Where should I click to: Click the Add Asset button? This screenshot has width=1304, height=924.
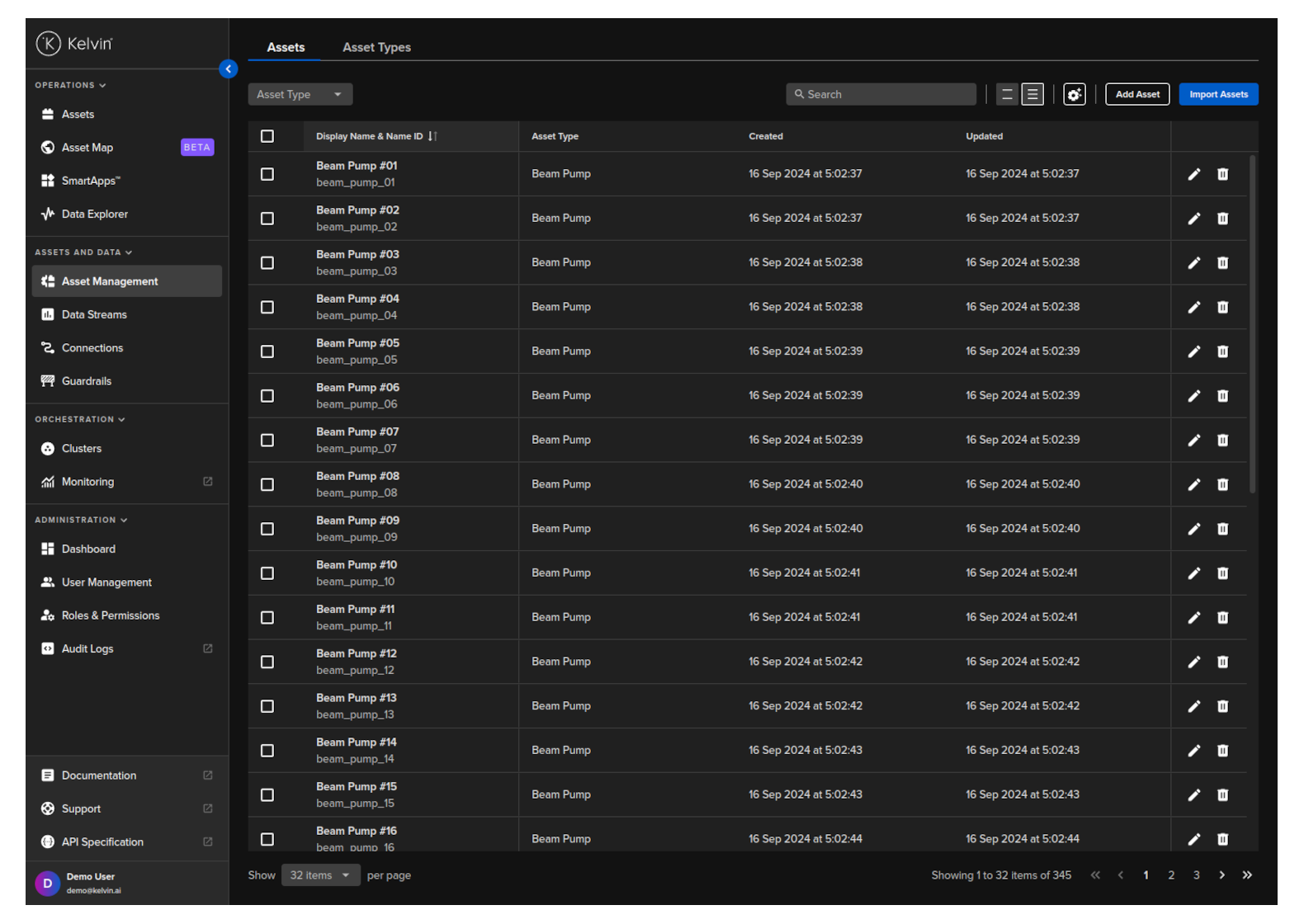click(x=1136, y=95)
